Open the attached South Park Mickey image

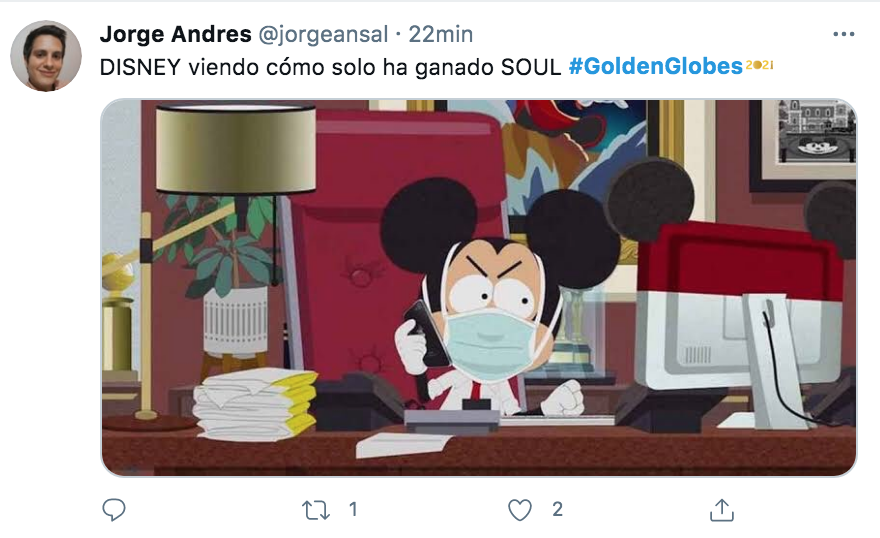click(479, 288)
